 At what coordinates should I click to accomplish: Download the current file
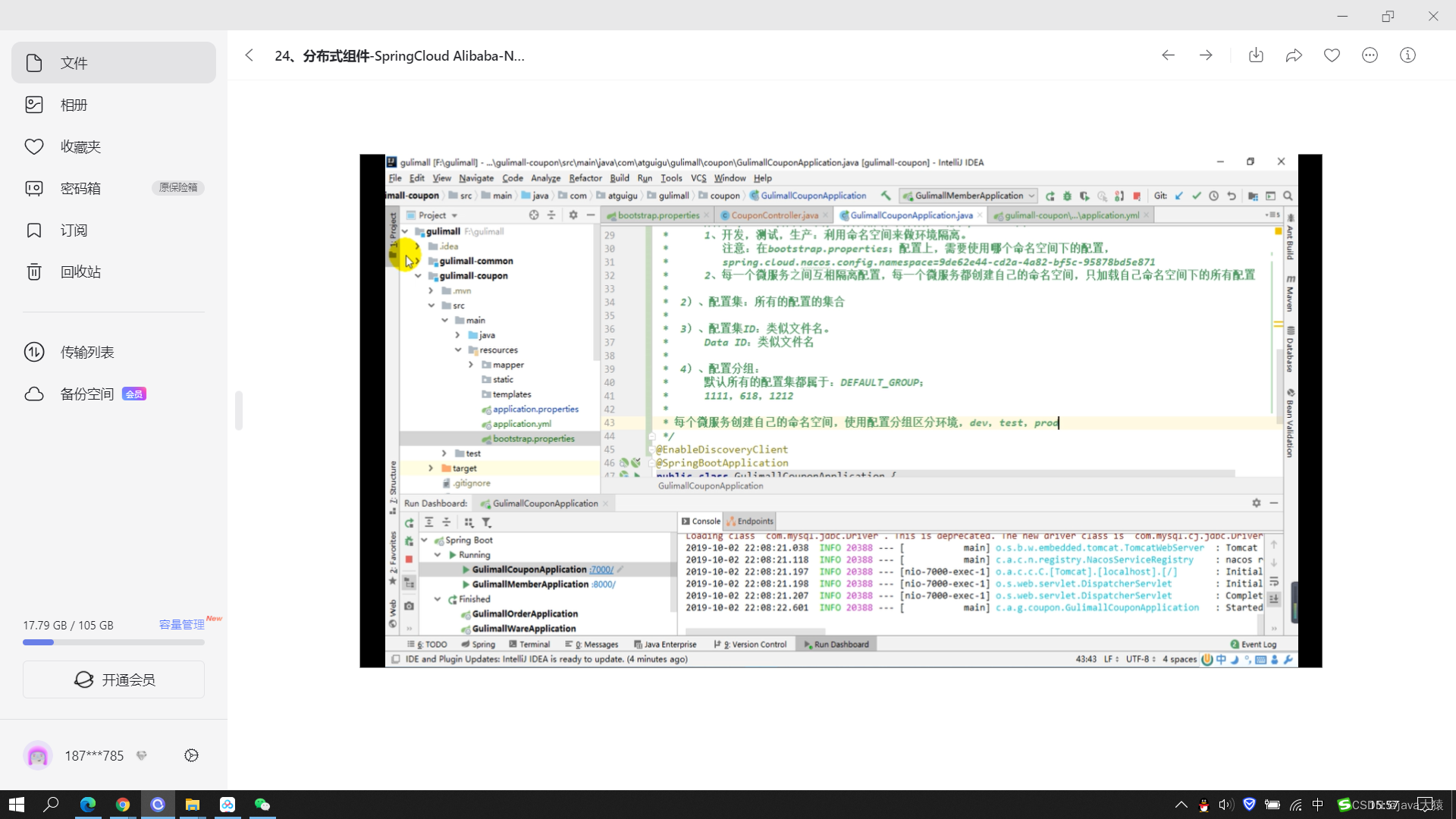coord(1256,55)
